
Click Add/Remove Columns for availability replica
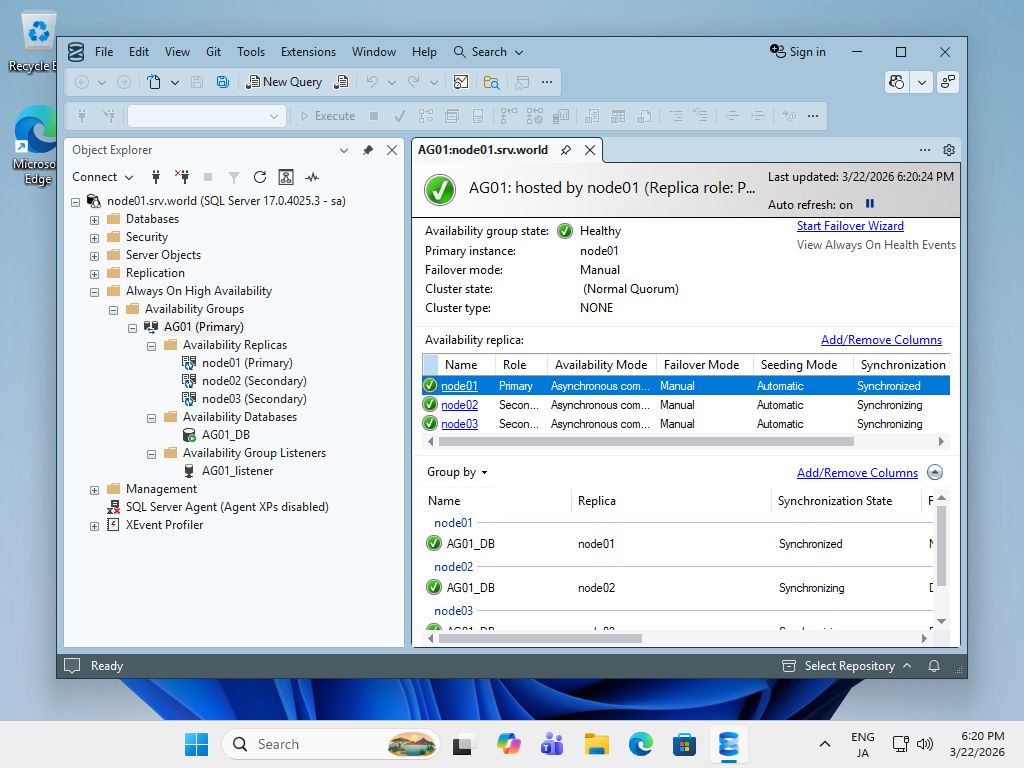click(x=881, y=340)
